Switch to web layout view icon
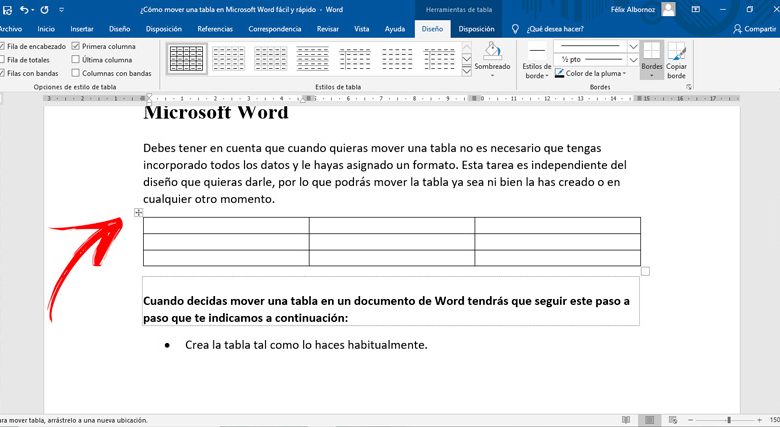The height and width of the screenshot is (427, 780). 673,420
